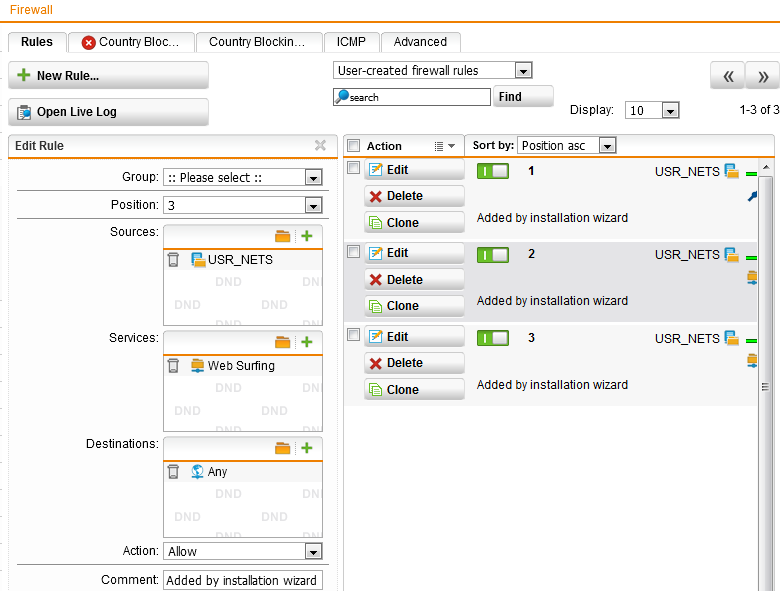The width and height of the screenshot is (780, 591).
Task: Switch to the ICMP tab
Action: (x=351, y=42)
